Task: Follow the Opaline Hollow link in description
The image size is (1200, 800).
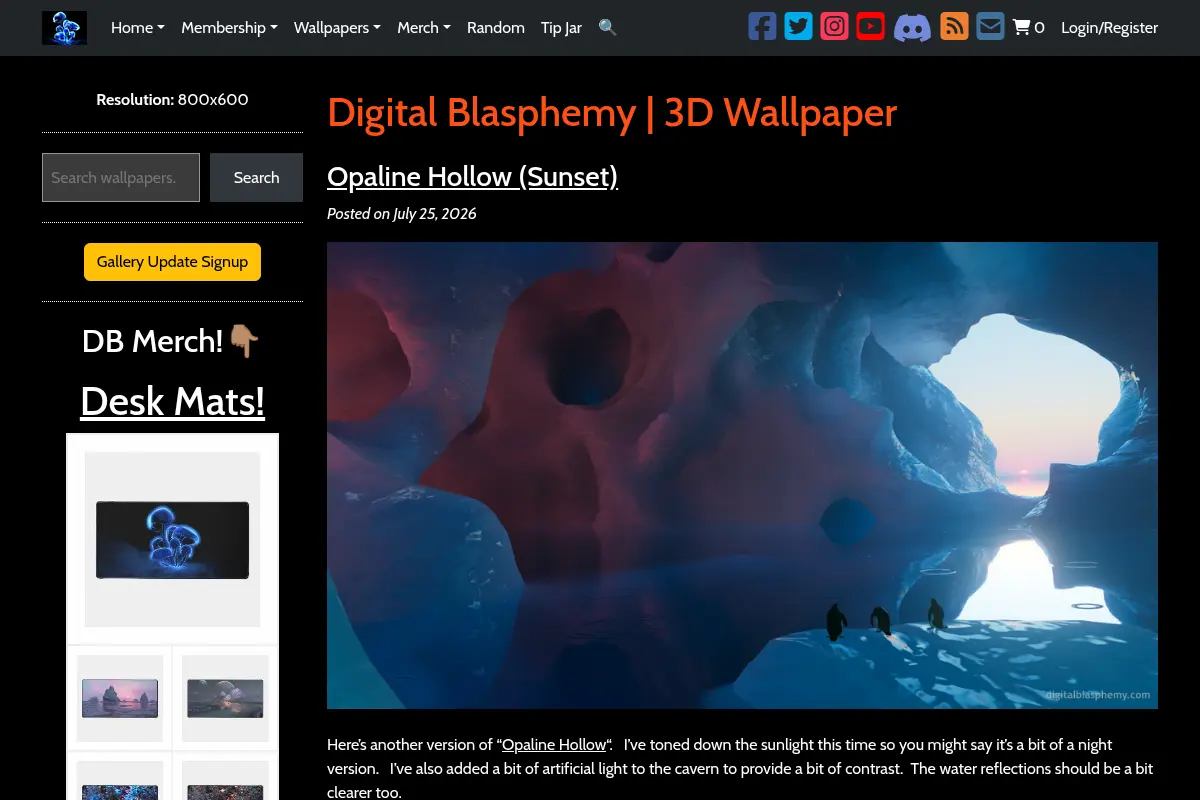Action: click(554, 745)
